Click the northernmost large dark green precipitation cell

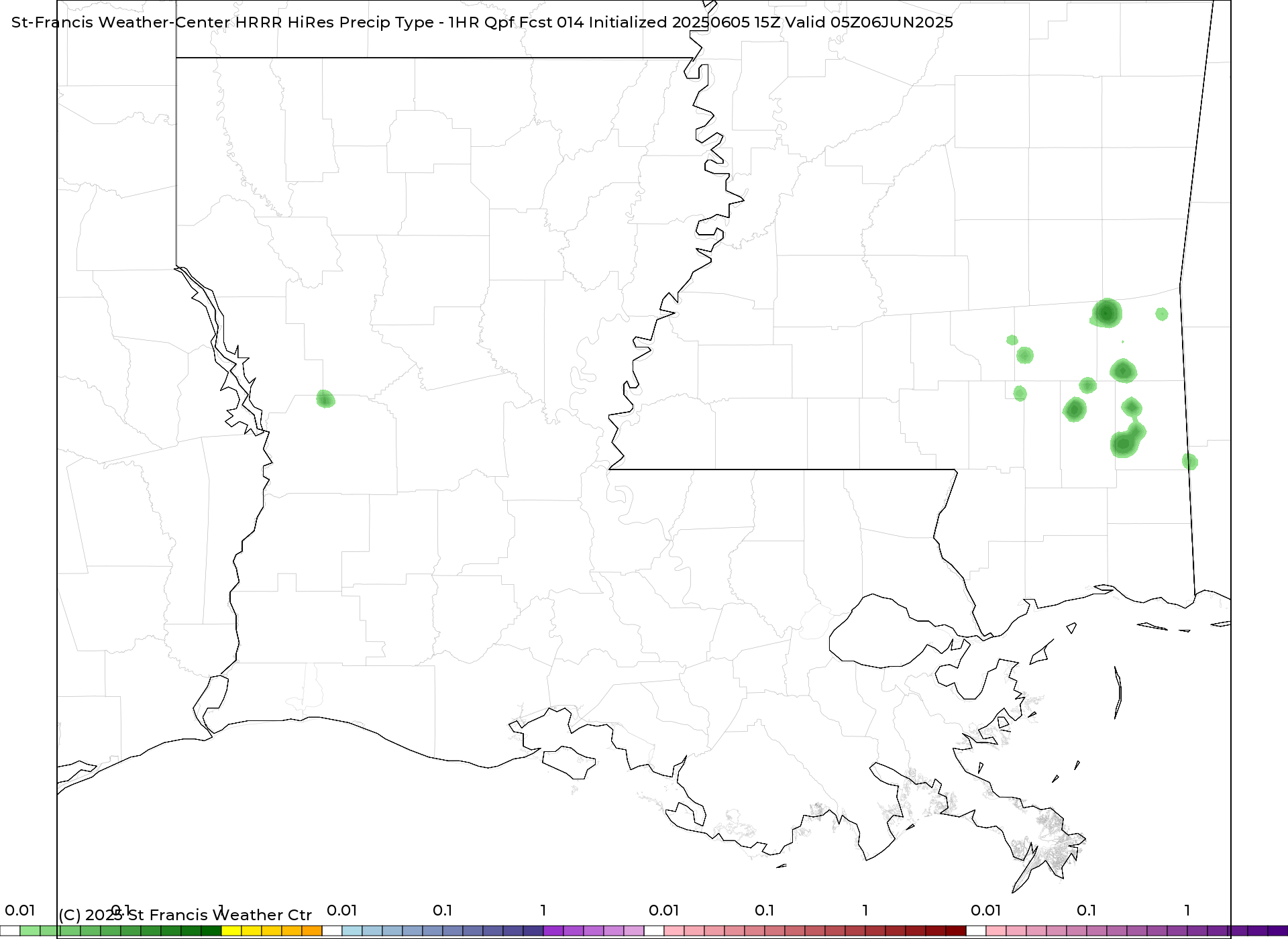point(1106,313)
